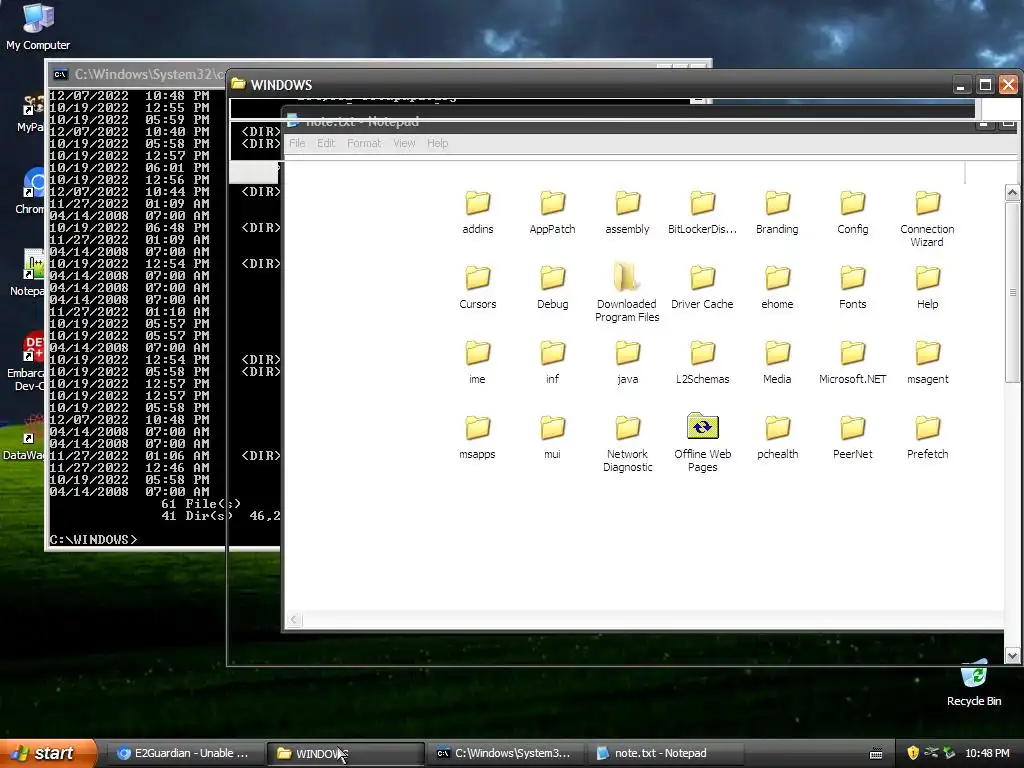
Task: Click the C:\WINDOWS> command prompt line
Action: pyautogui.click(x=93, y=539)
